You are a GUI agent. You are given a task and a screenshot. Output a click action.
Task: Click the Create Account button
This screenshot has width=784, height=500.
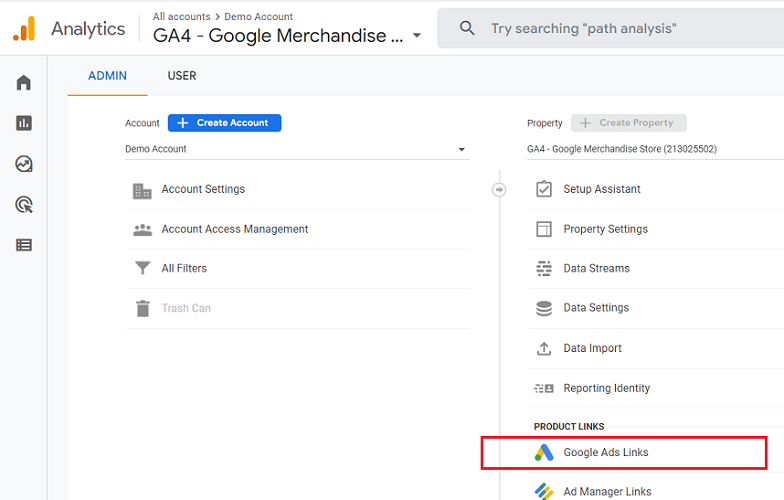224,123
